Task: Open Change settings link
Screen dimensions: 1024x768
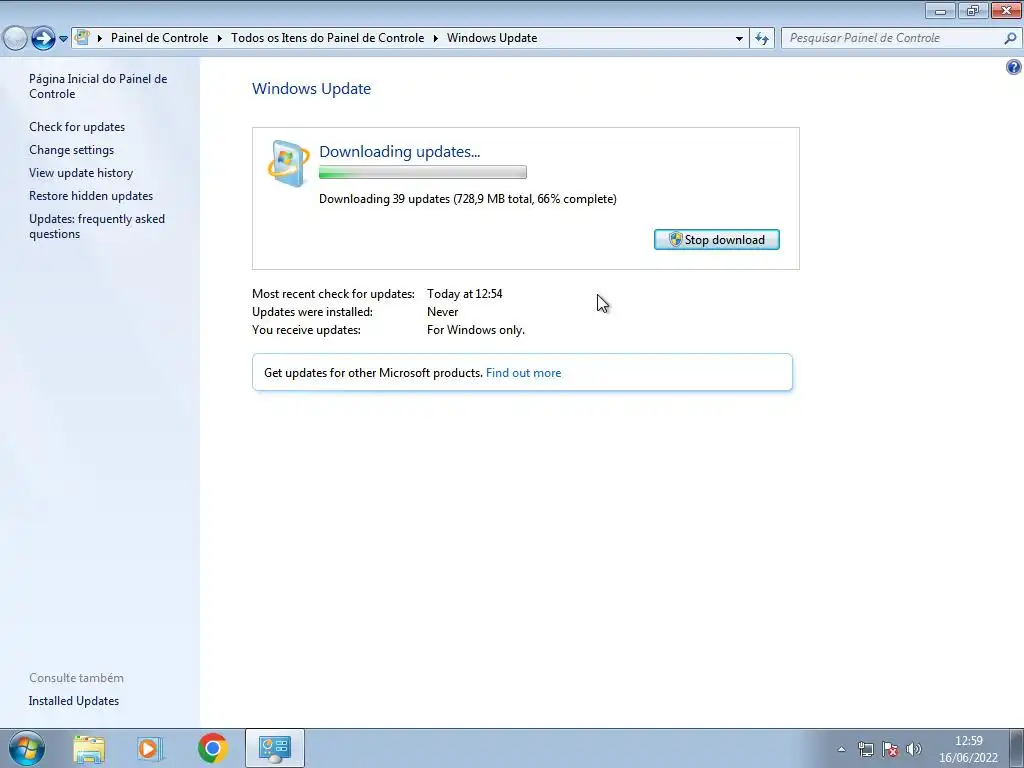Action: pos(71,150)
